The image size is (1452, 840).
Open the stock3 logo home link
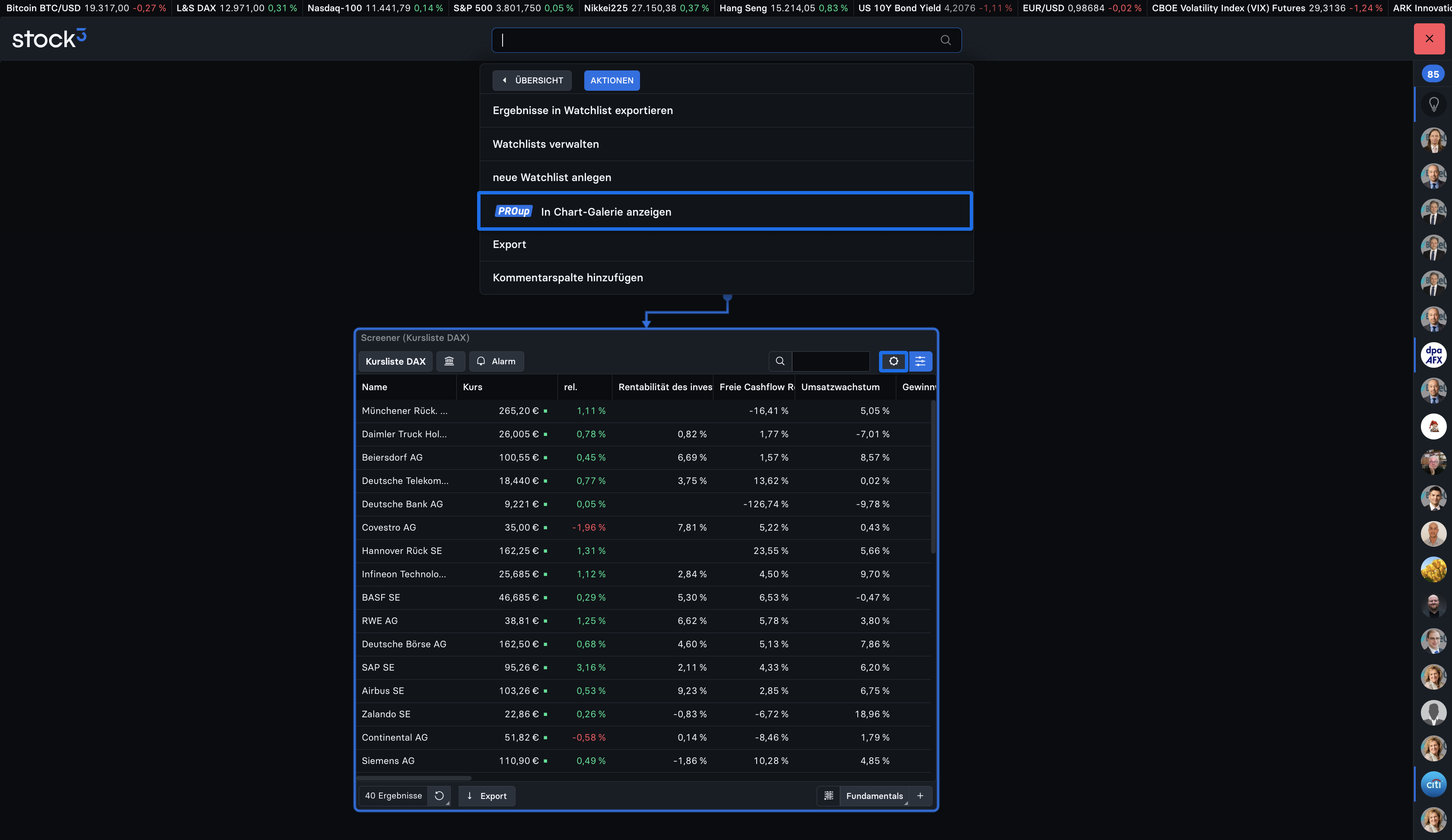coord(50,38)
